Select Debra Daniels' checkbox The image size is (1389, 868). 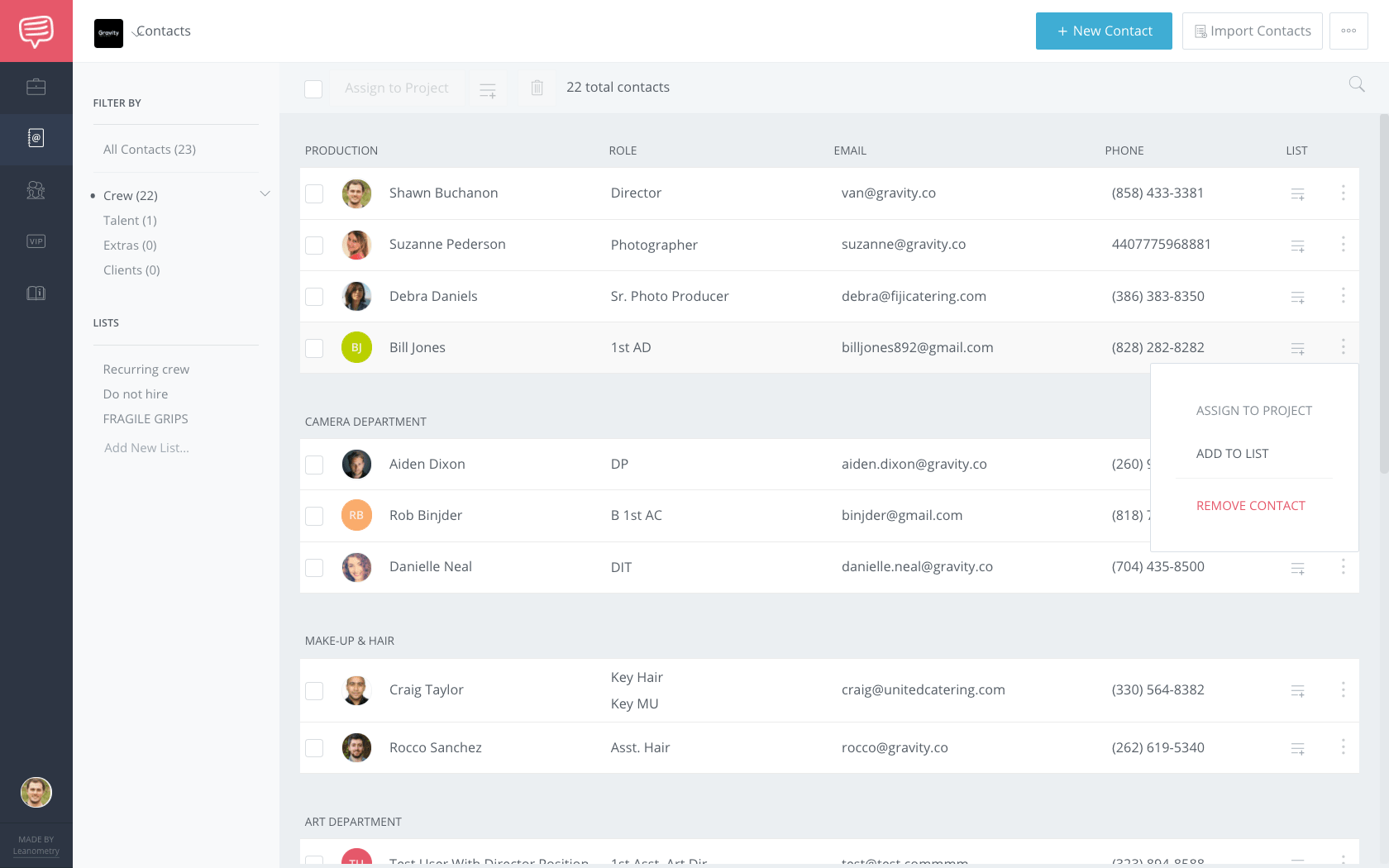pos(314,297)
